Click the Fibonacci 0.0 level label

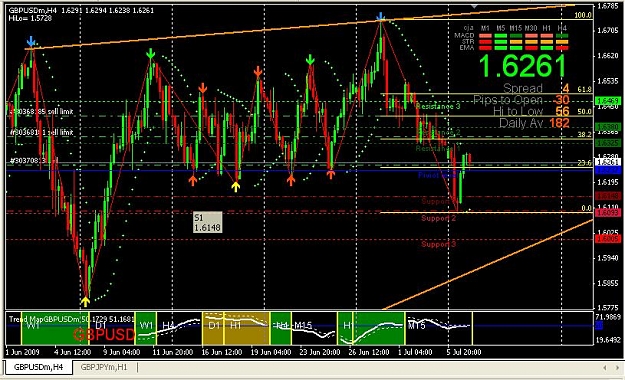[586, 208]
